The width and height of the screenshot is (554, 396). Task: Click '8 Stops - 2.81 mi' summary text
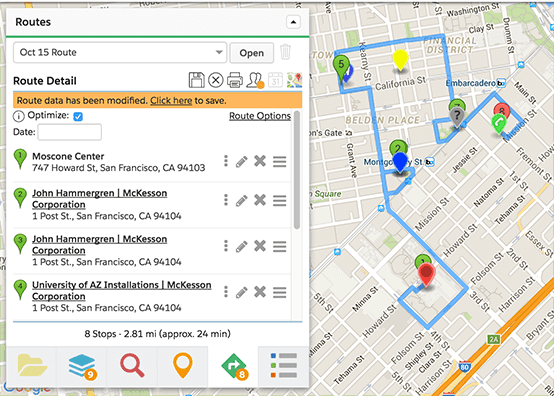[158, 334]
